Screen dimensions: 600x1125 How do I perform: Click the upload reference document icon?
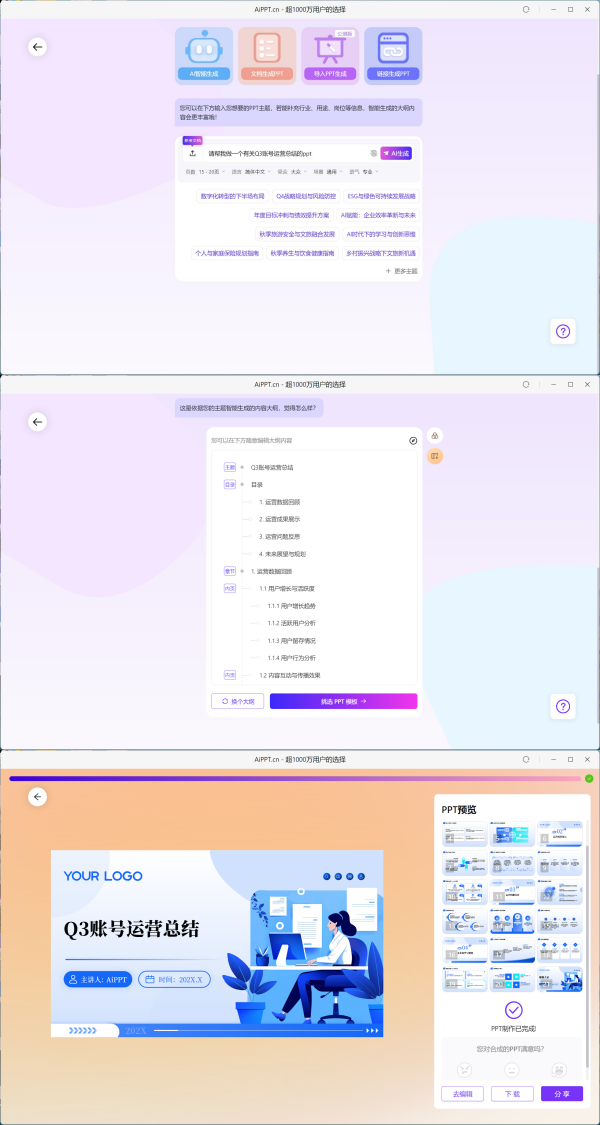192,154
